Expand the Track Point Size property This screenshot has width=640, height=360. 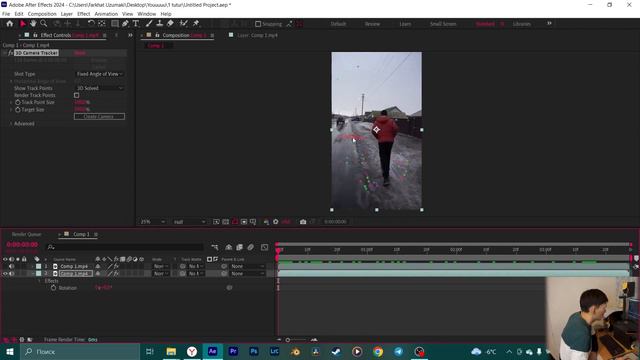[11, 102]
